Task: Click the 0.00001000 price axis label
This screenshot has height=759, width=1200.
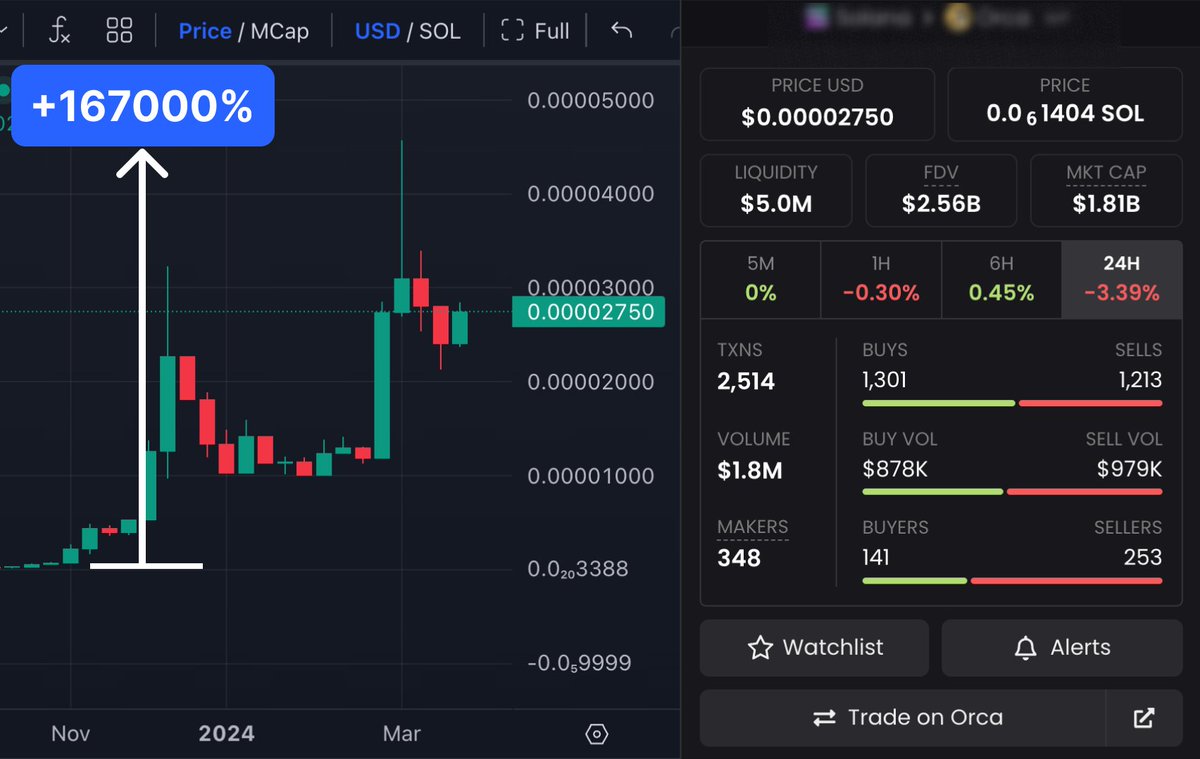Action: 591,476
